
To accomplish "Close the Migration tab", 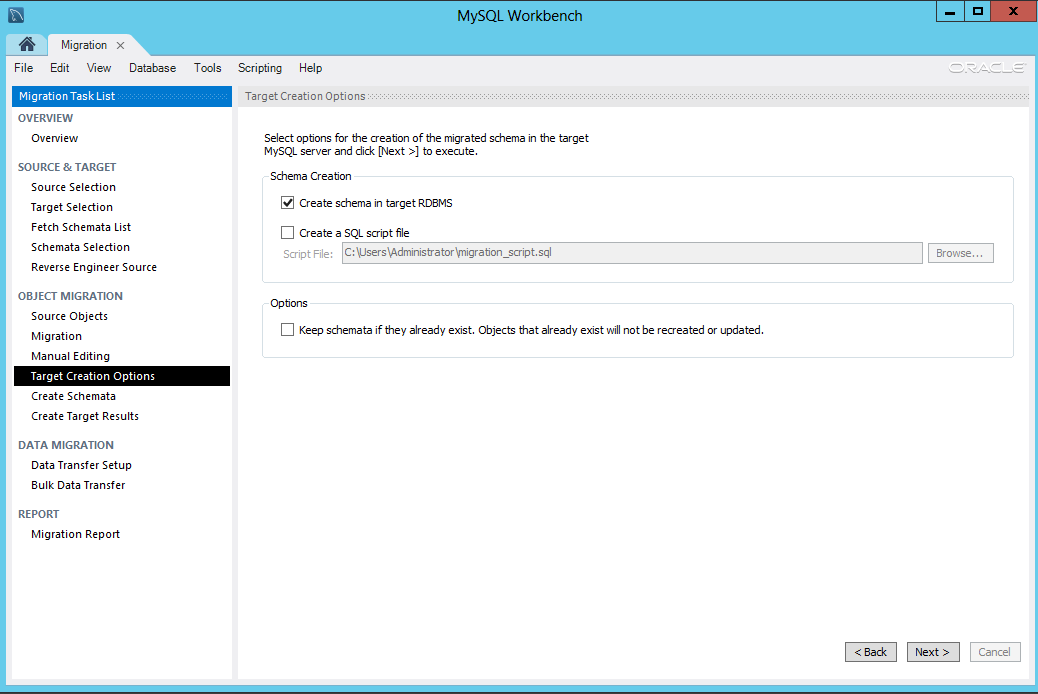I will 119,44.
